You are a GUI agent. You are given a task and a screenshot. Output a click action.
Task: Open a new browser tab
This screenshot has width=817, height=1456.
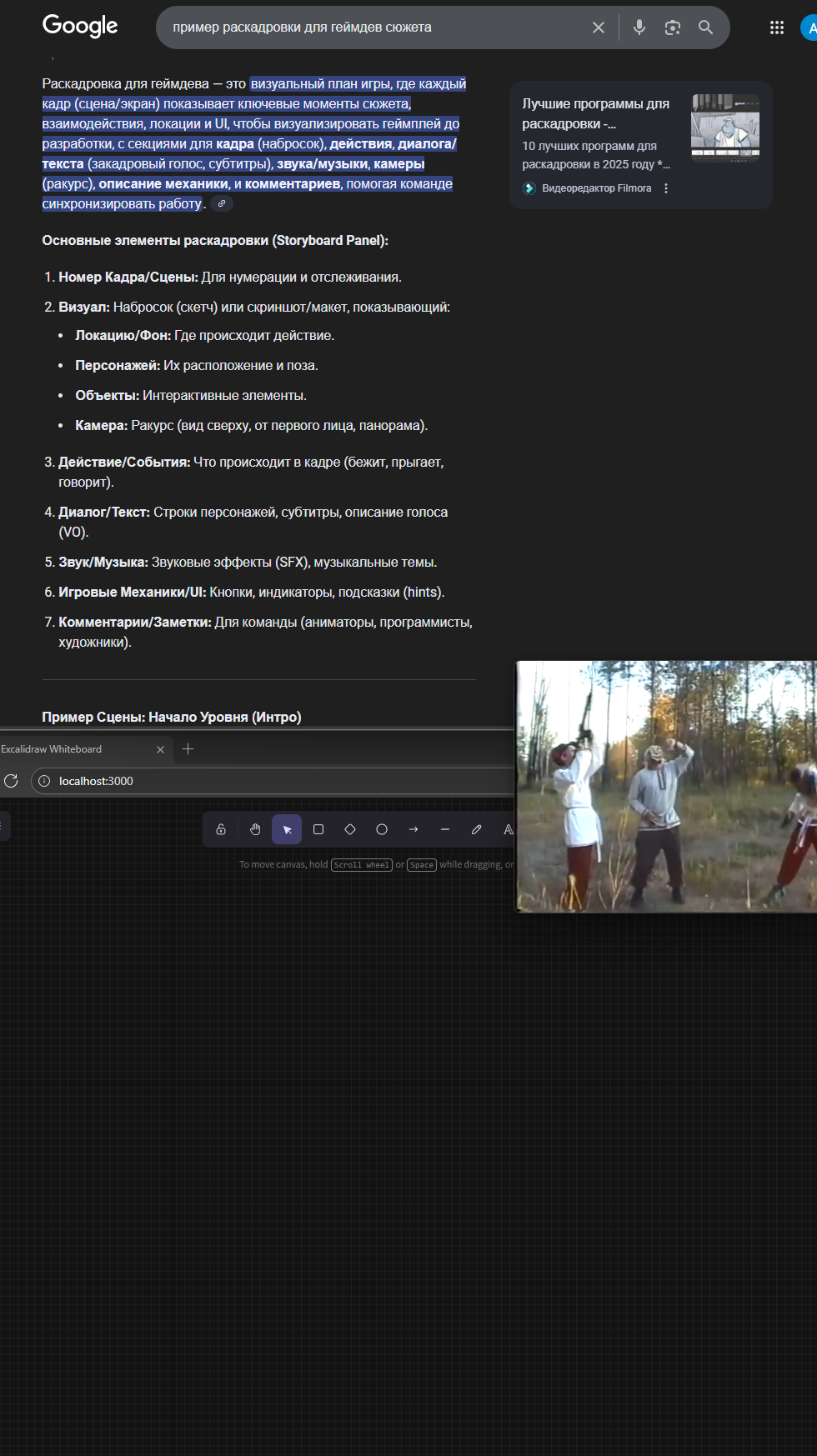pyautogui.click(x=188, y=749)
